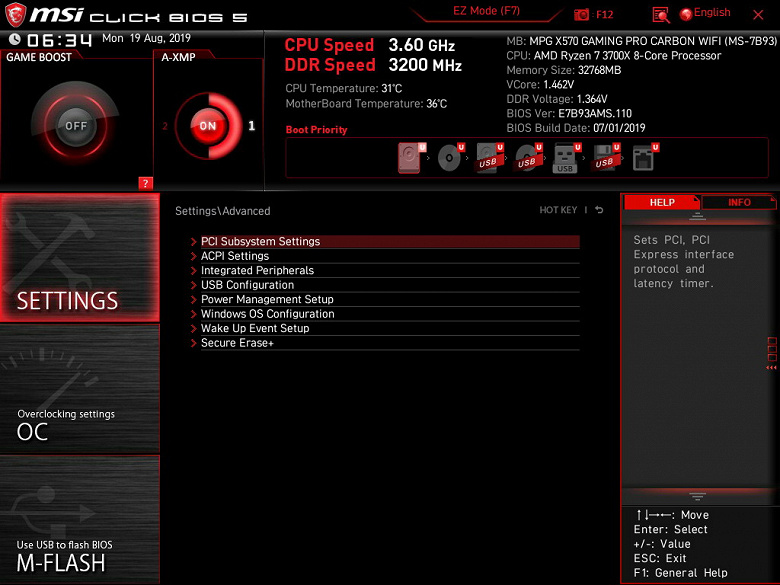Click the language globe icon
The height and width of the screenshot is (585, 780).
coord(686,14)
